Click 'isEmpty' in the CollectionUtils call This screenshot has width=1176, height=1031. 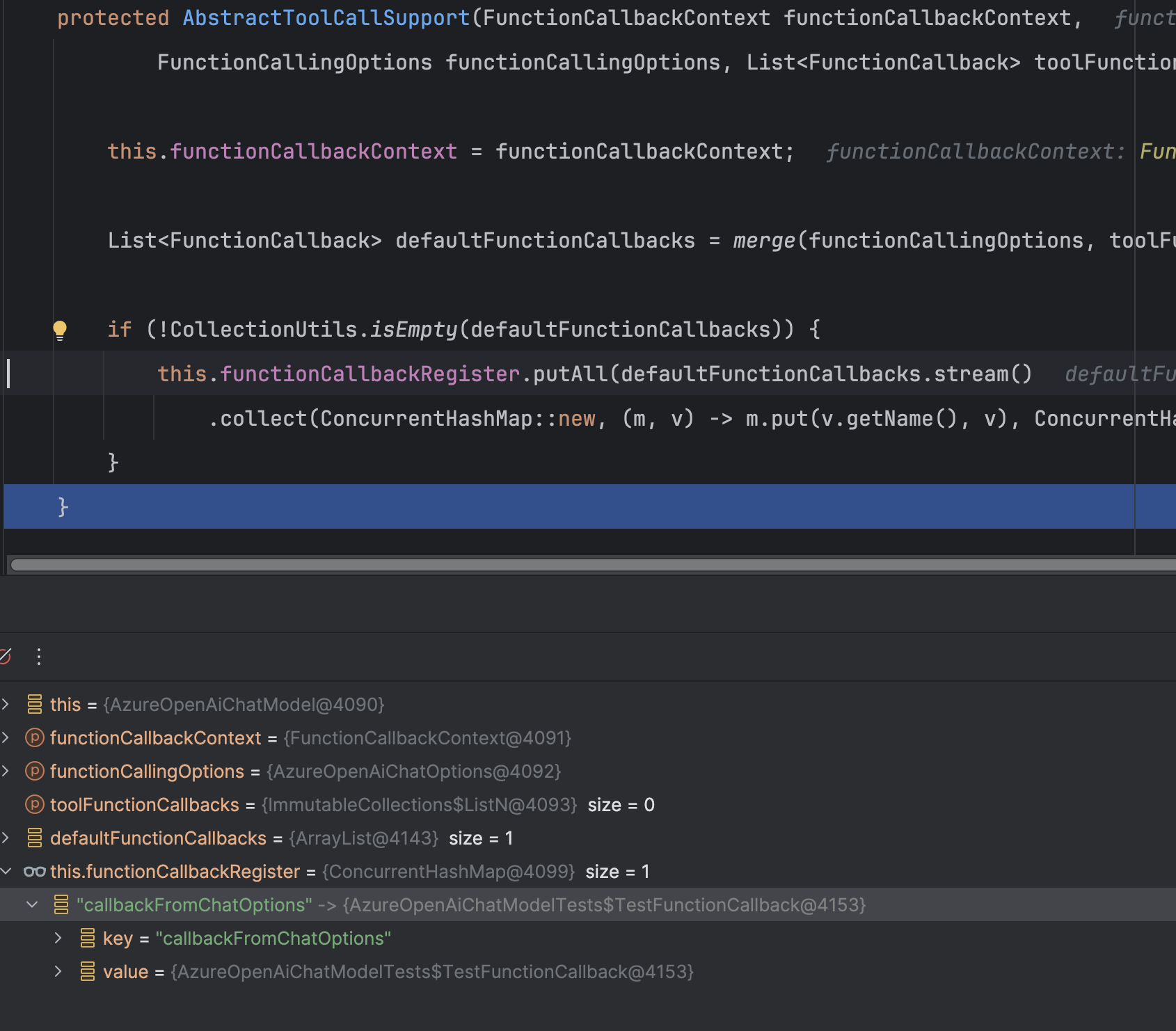413,330
